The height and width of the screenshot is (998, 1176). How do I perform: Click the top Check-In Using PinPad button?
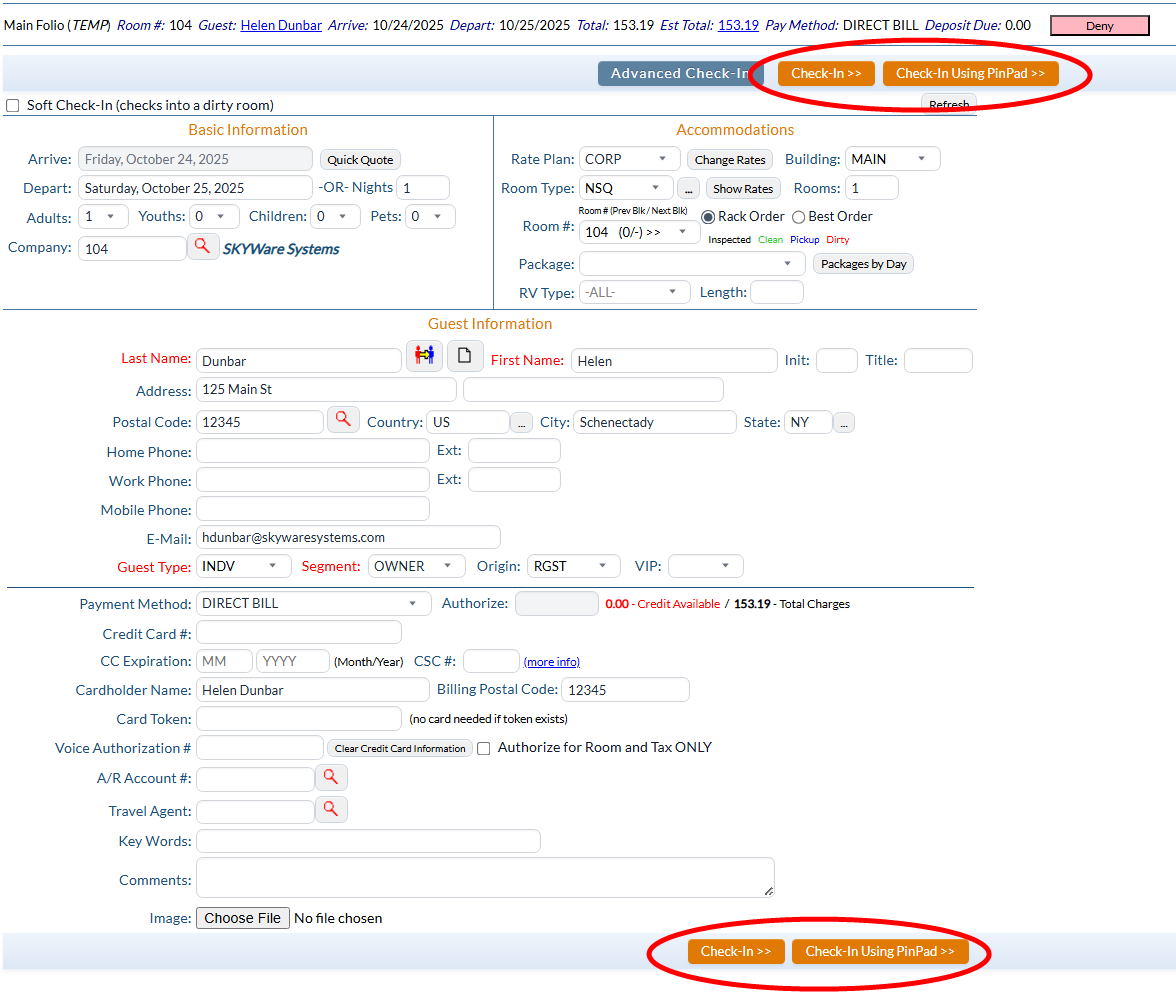[970, 73]
